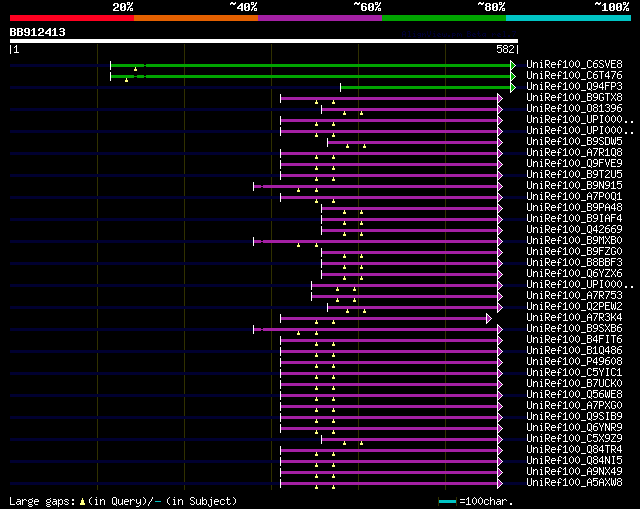Select hit label UniRef100_A9NX49
Image resolution: width=640 pixels, height=509 pixels.
(x=574, y=472)
